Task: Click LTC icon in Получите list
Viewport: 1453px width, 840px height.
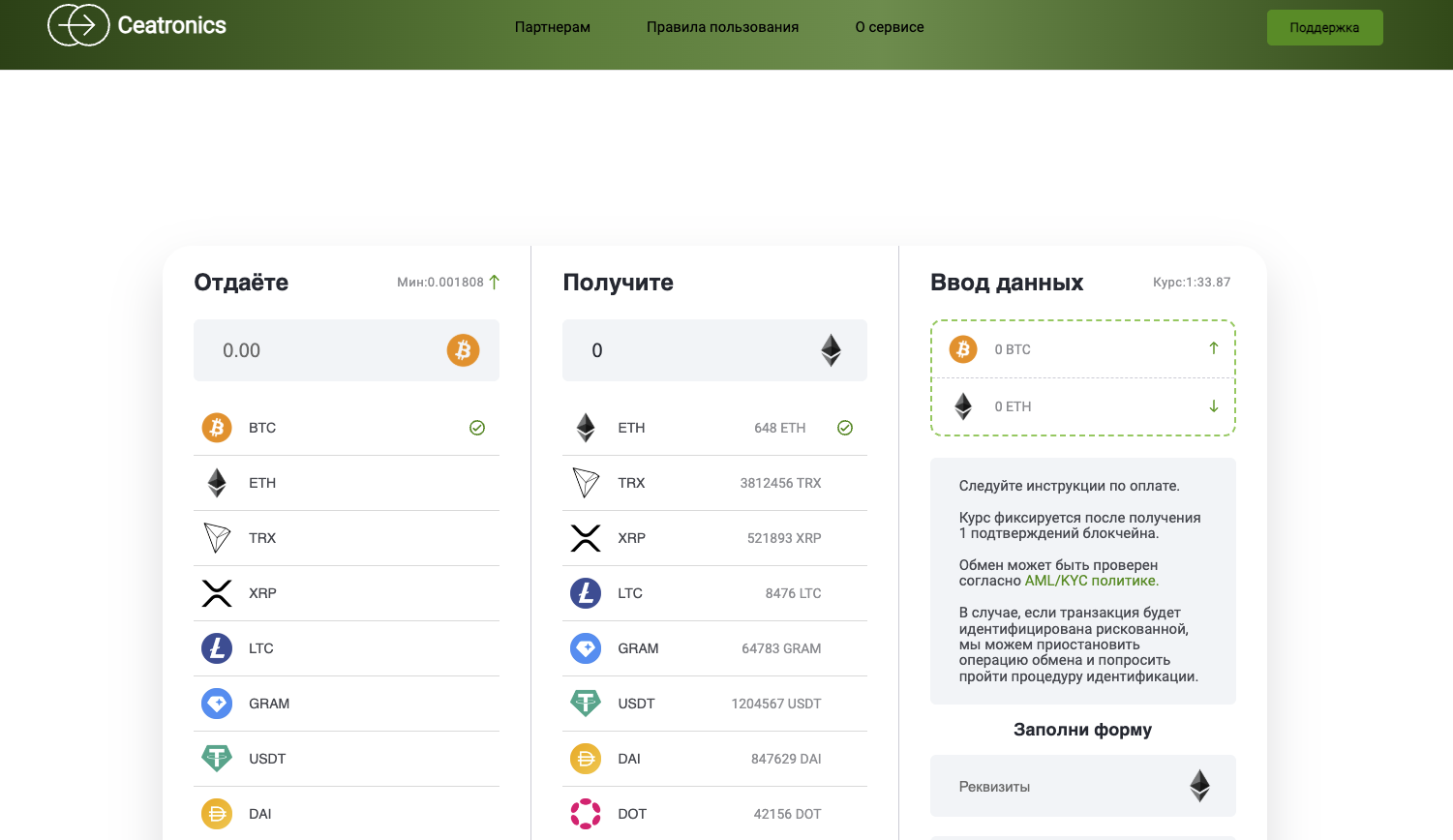Action: tap(586, 593)
